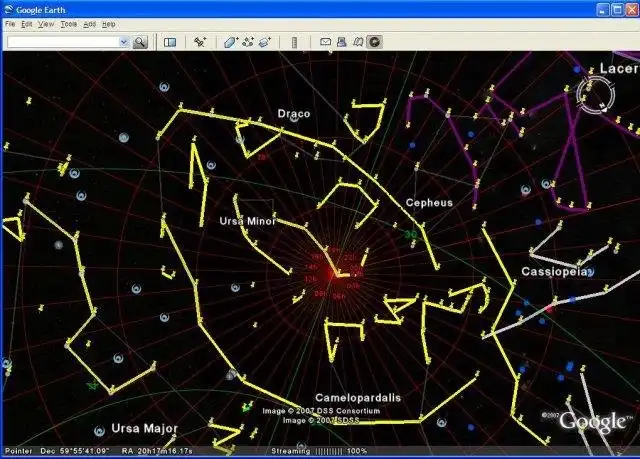This screenshot has height=459, width=640.
Task: Open the File menu
Action: (10, 24)
